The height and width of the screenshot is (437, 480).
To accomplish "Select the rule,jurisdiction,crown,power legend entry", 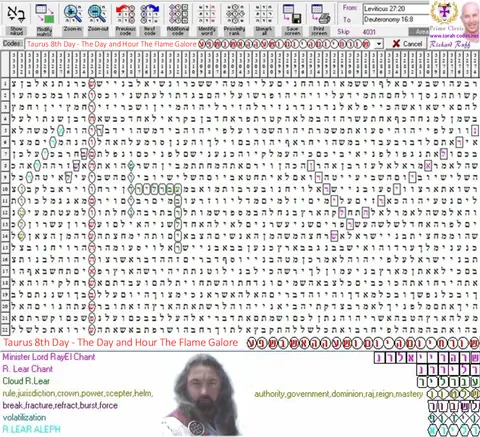I will click(x=78, y=394).
